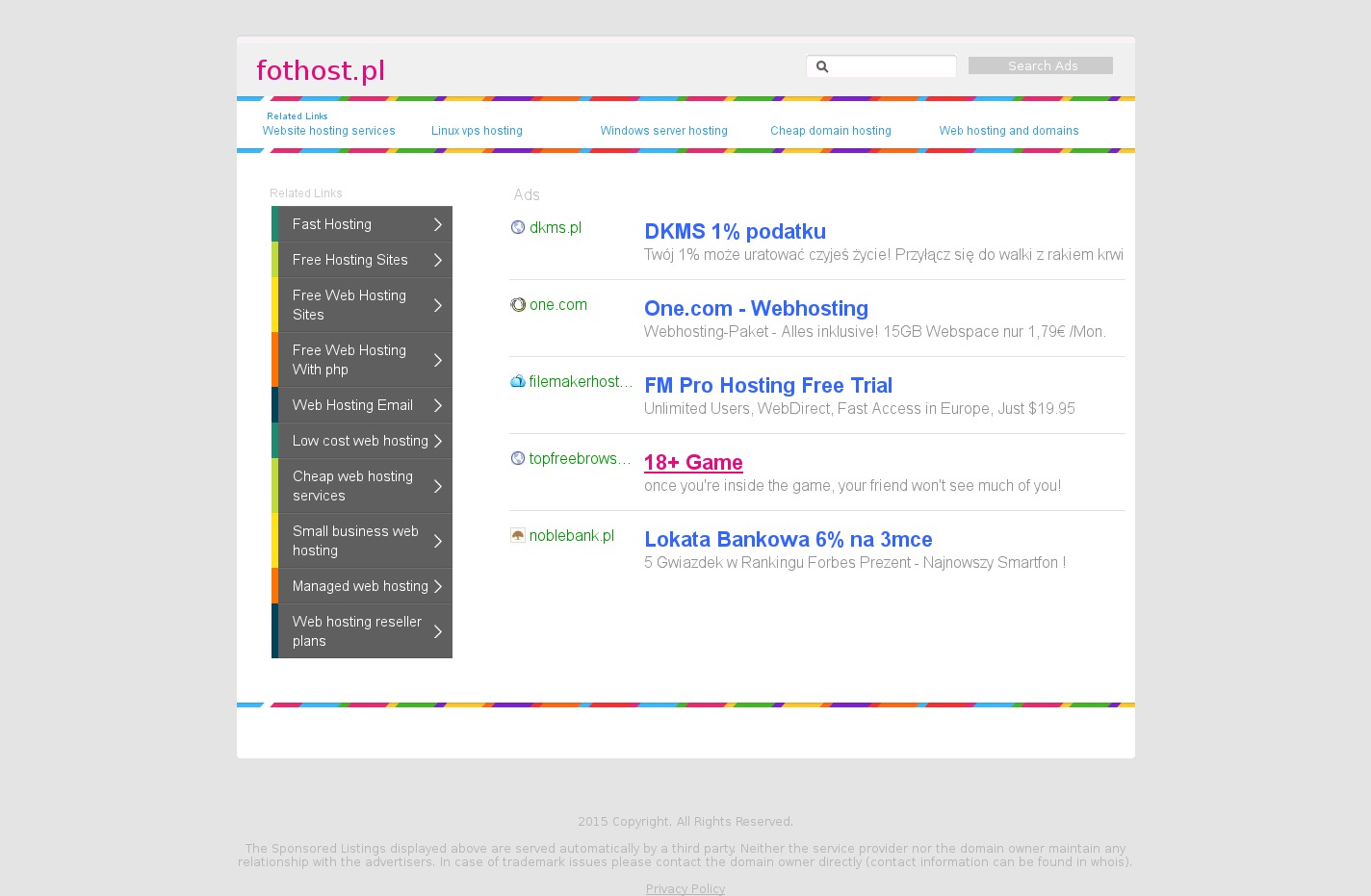Screen dimensions: 1371x896
Task: Visit DKMS 1% podatku ad headline
Action: click(x=735, y=231)
